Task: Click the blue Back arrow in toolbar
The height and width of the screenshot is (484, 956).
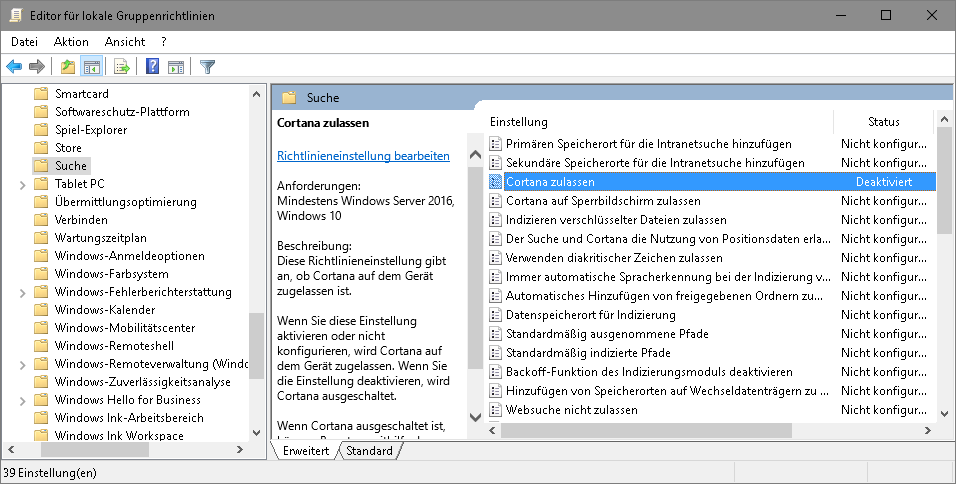Action: pyautogui.click(x=14, y=67)
